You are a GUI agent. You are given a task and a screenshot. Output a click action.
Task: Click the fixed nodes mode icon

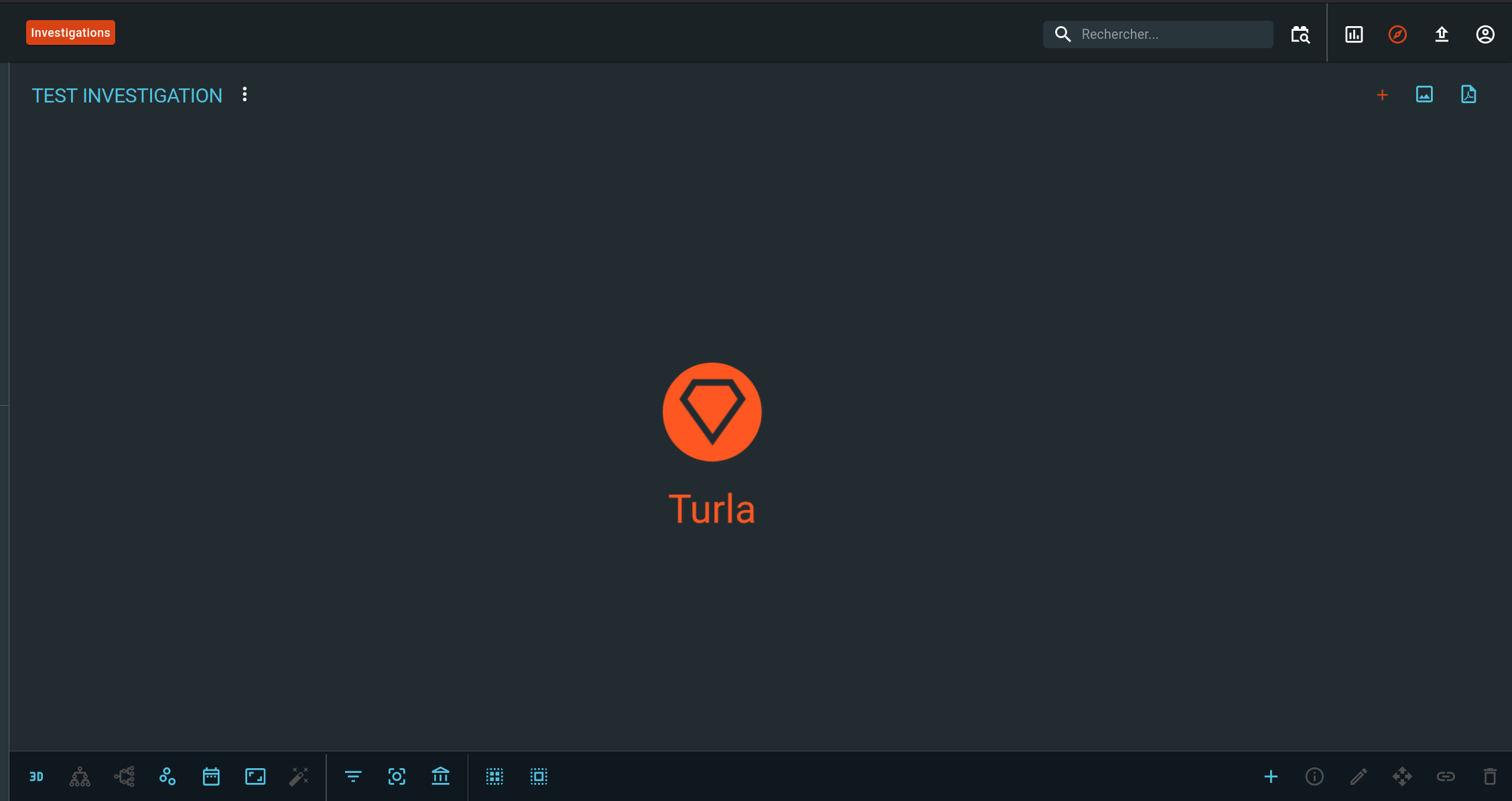[167, 777]
